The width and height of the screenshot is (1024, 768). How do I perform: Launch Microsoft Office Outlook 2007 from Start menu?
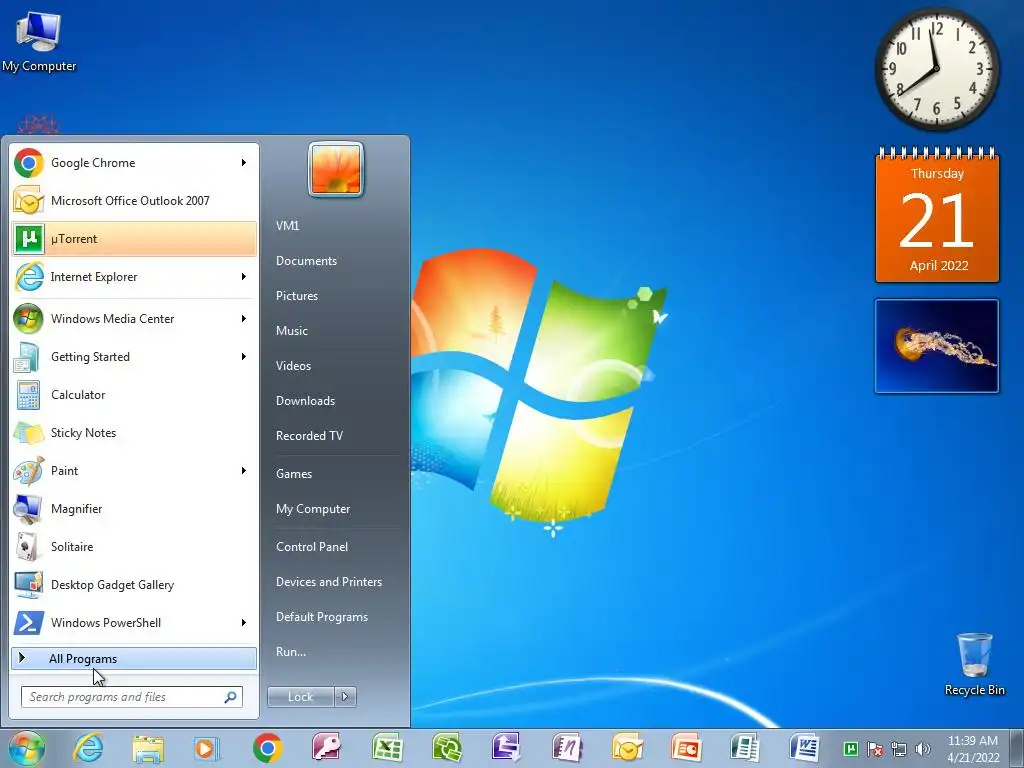[134, 200]
